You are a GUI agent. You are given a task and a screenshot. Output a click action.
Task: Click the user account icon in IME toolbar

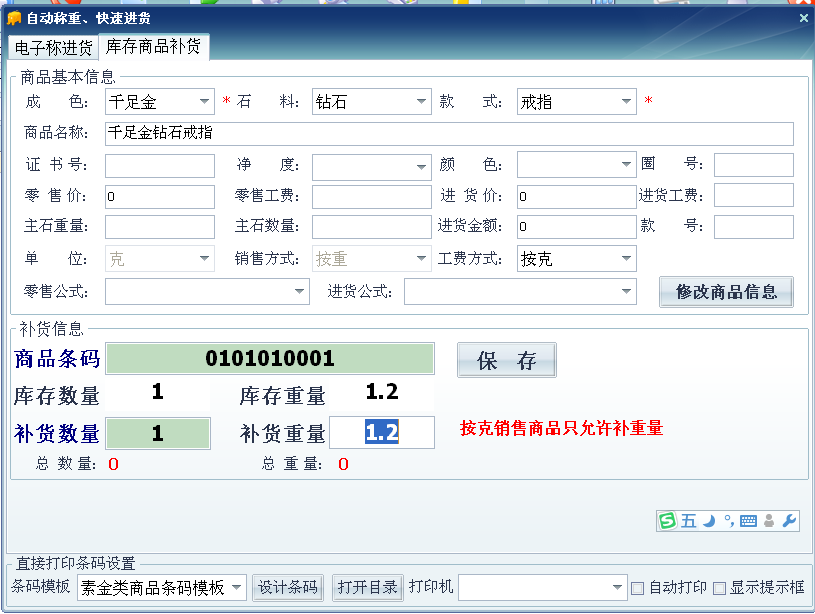pos(768,521)
